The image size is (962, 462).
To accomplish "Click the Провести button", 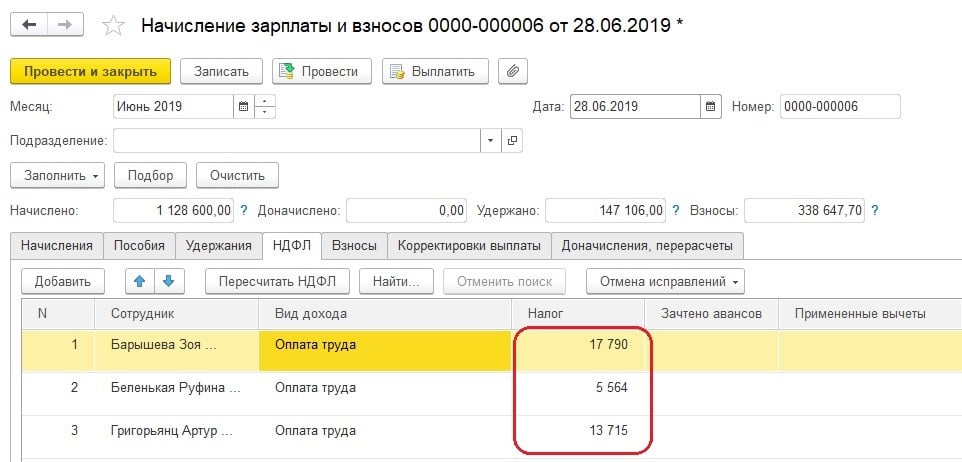I will pos(322,71).
